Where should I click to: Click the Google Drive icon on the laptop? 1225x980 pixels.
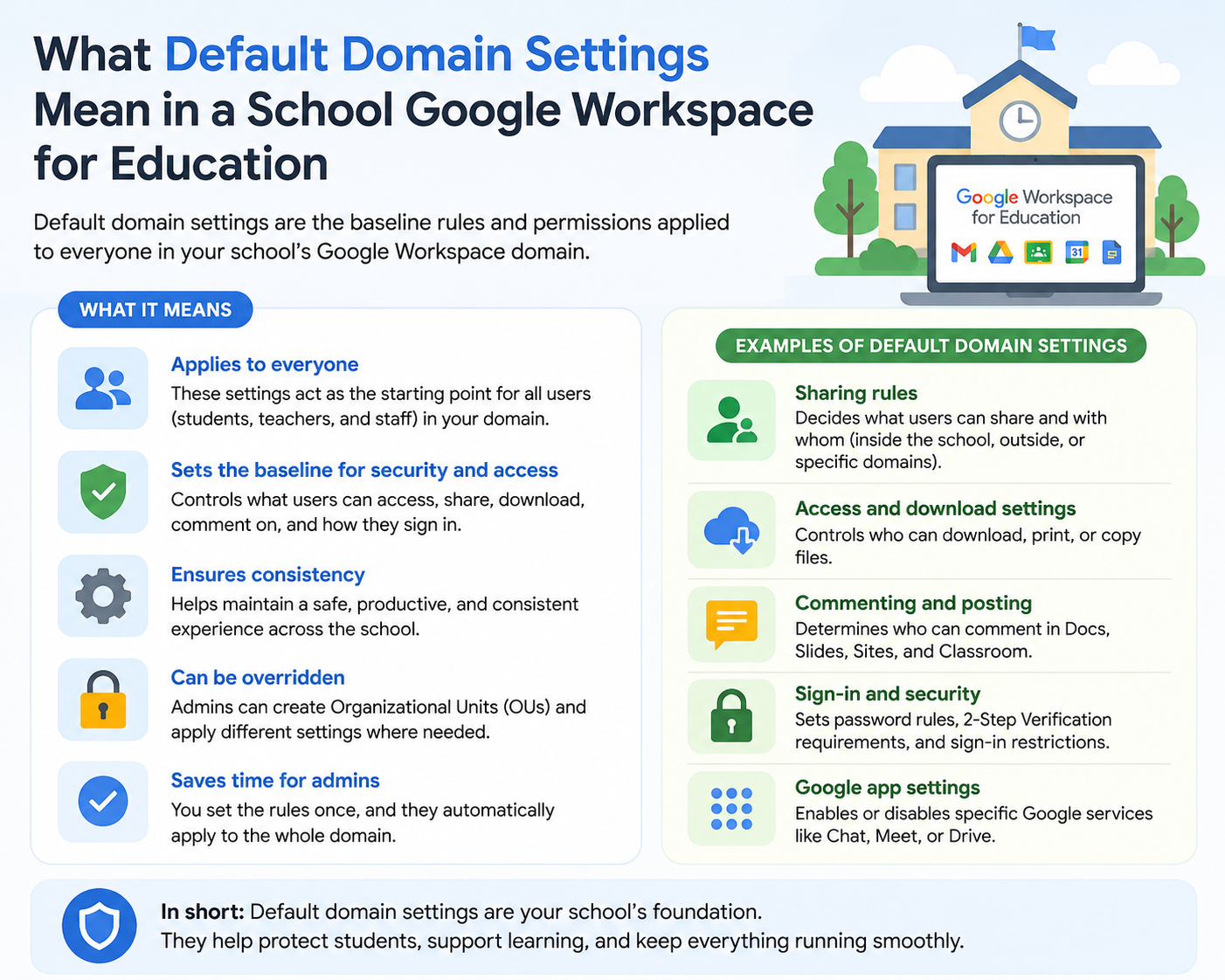(x=1000, y=252)
